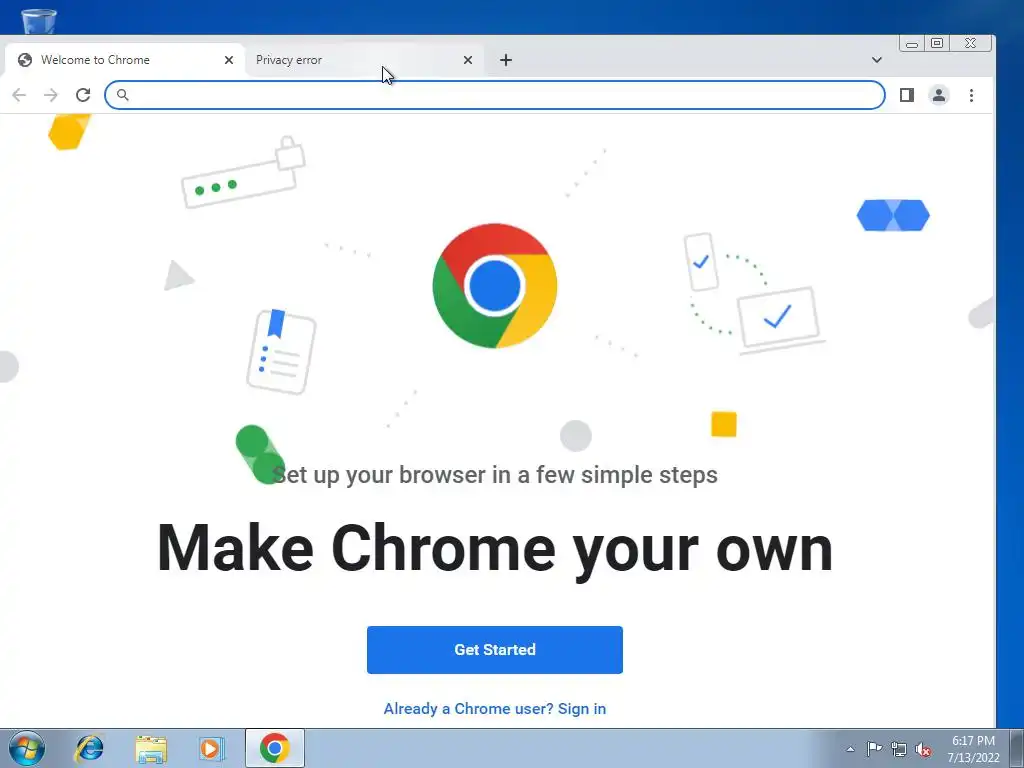Open the side panel
Image resolution: width=1024 pixels, height=768 pixels.
(906, 95)
